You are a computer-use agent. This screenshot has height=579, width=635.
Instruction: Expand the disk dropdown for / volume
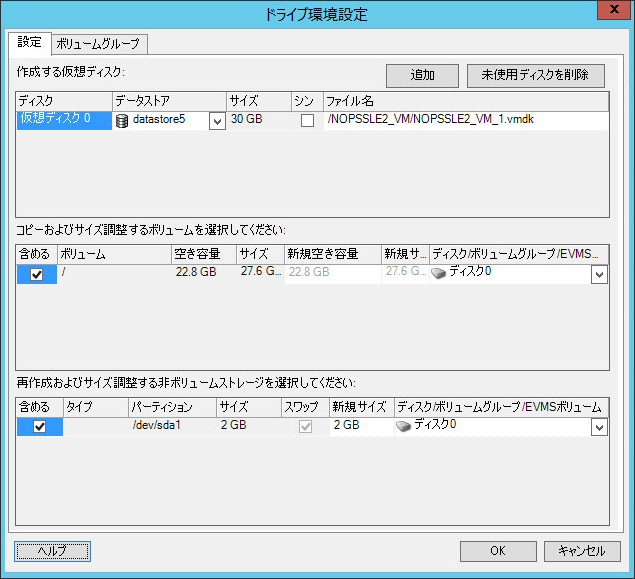pos(599,275)
